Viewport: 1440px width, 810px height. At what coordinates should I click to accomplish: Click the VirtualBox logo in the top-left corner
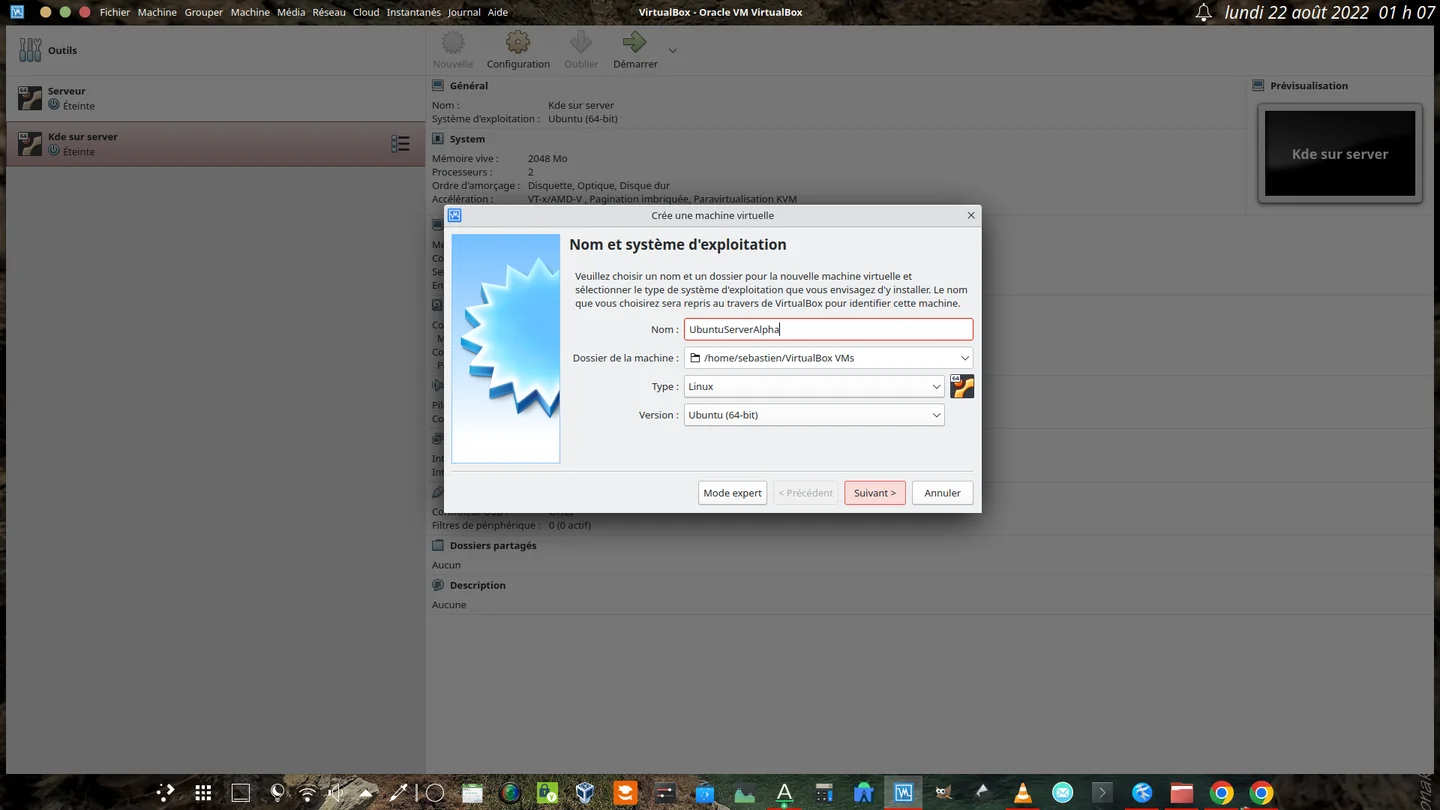coord(17,12)
